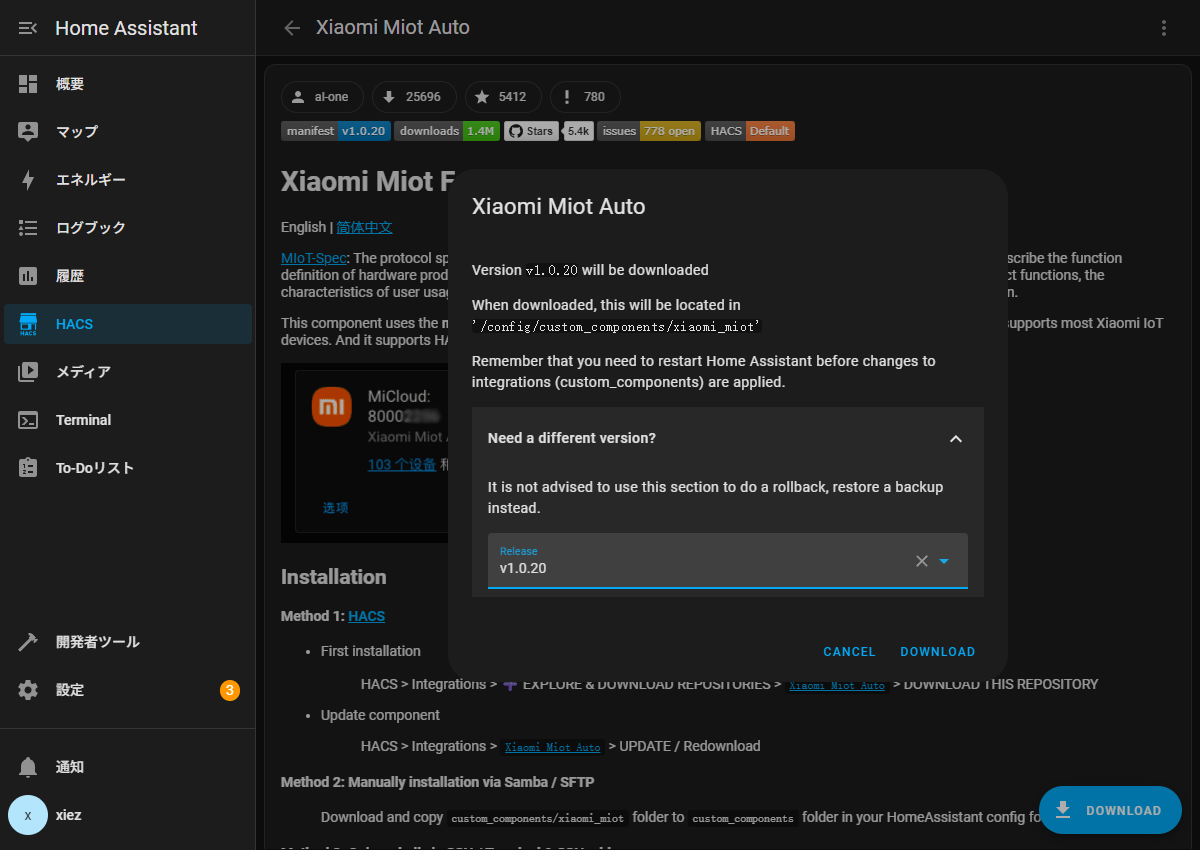Open the ログブック logbook list icon

28,228
